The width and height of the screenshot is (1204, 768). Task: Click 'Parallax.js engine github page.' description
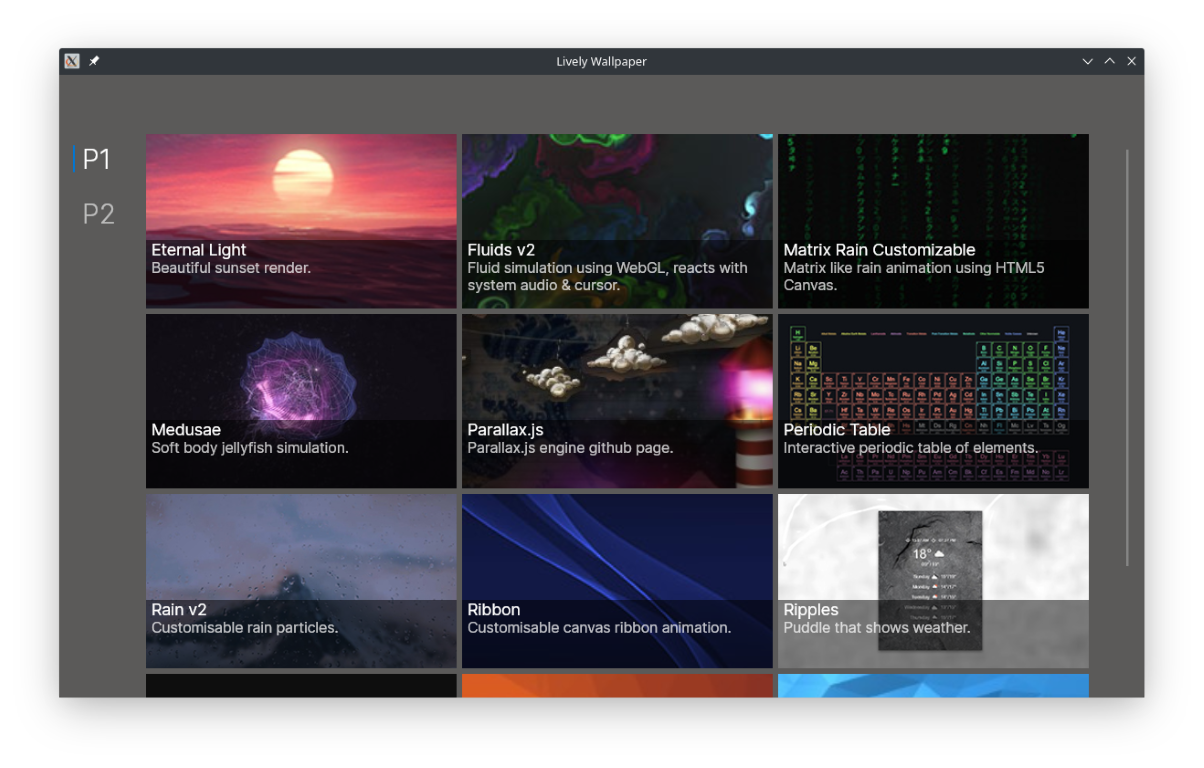click(x=570, y=448)
